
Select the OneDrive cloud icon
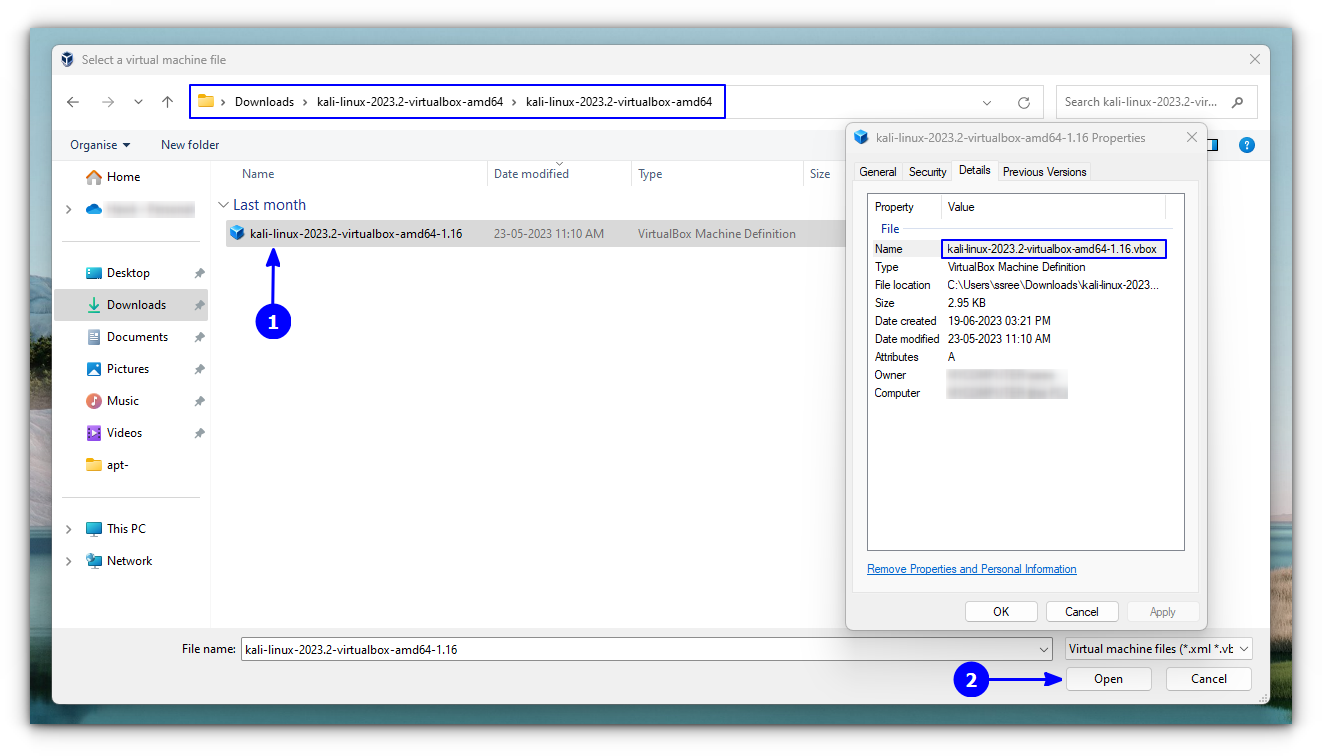(94, 209)
